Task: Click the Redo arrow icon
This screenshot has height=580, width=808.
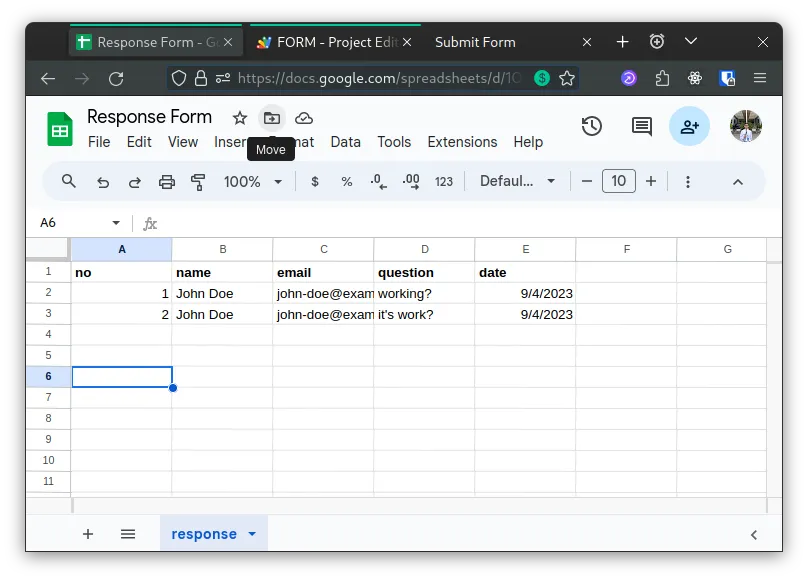Action: tap(135, 182)
